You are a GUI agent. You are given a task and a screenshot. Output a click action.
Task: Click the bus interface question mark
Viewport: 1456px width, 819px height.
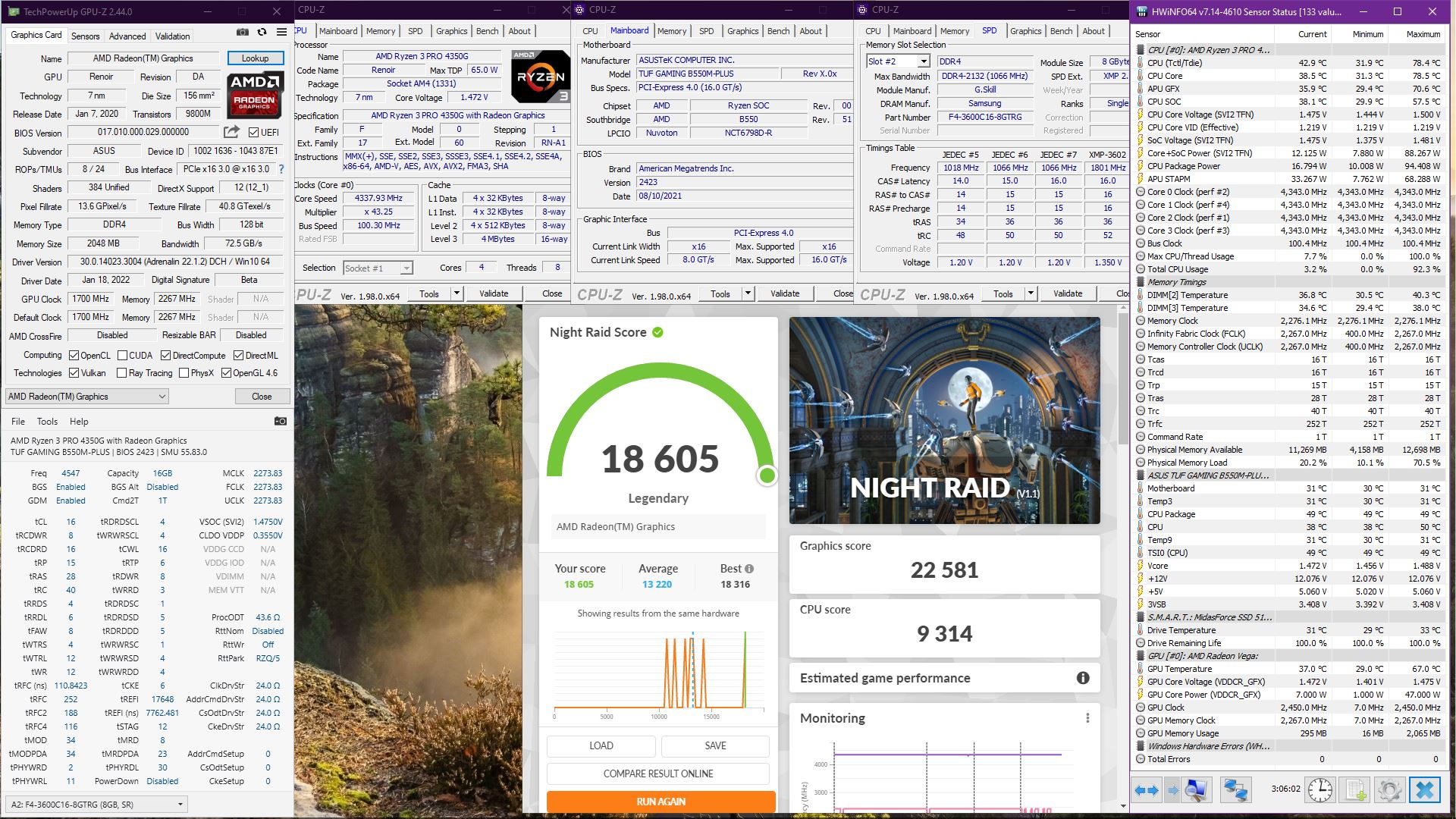(x=281, y=169)
